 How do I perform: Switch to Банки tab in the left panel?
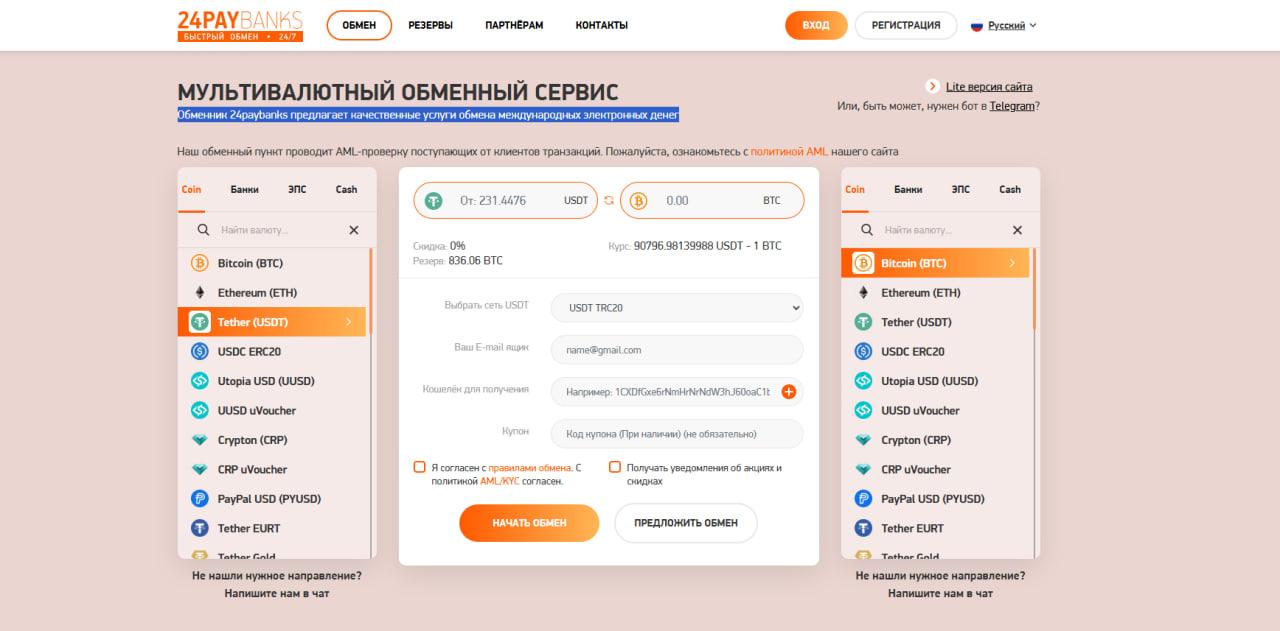(244, 189)
